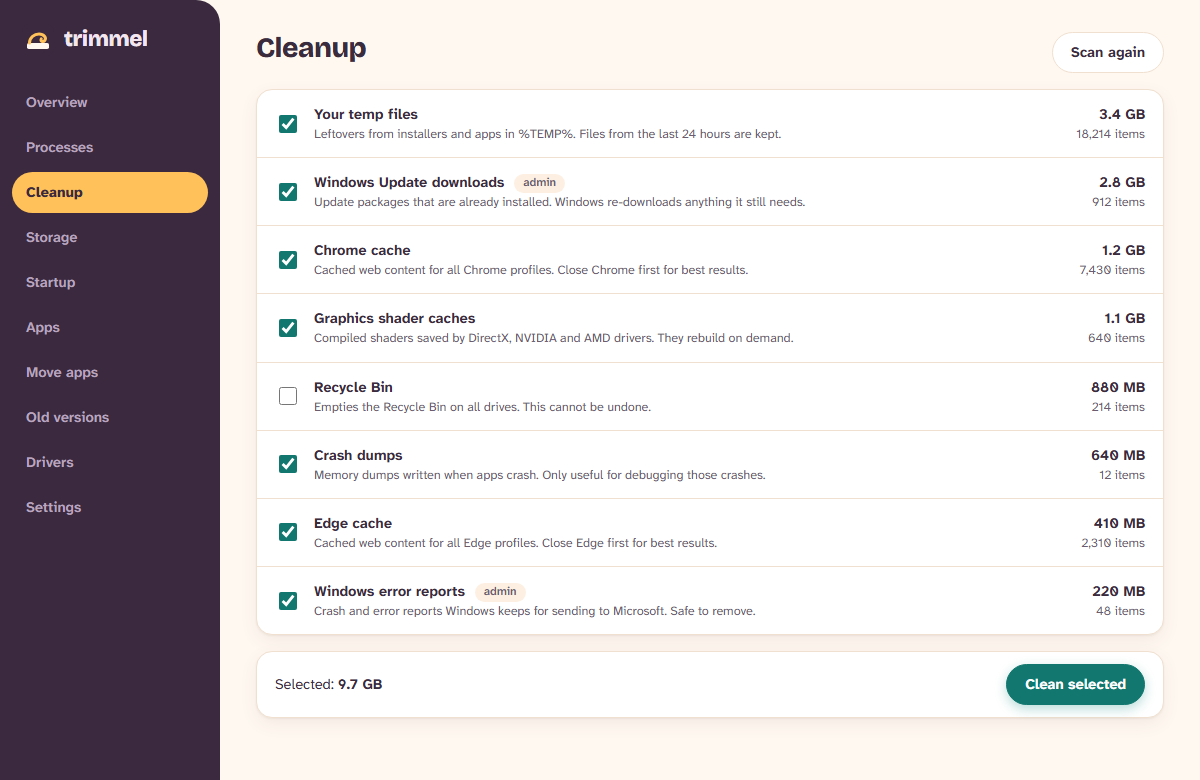Enable the Recycle Bin checkbox
Viewport: 1200px width, 780px height.
tap(288, 396)
